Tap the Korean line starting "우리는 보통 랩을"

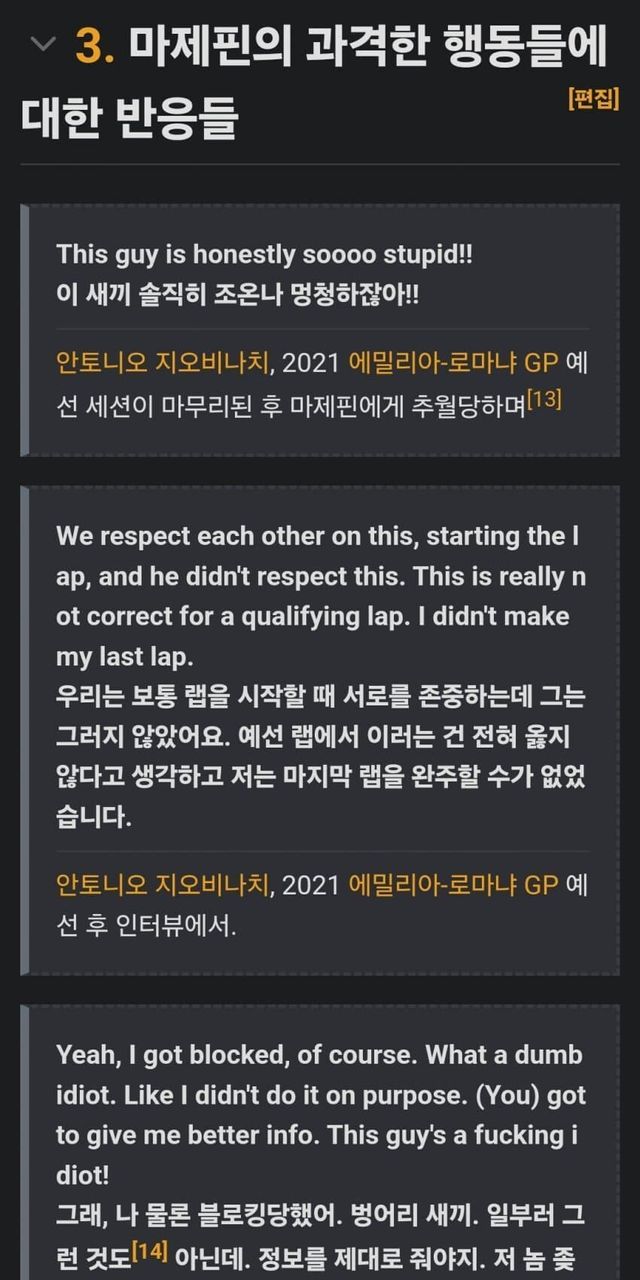pos(320,698)
